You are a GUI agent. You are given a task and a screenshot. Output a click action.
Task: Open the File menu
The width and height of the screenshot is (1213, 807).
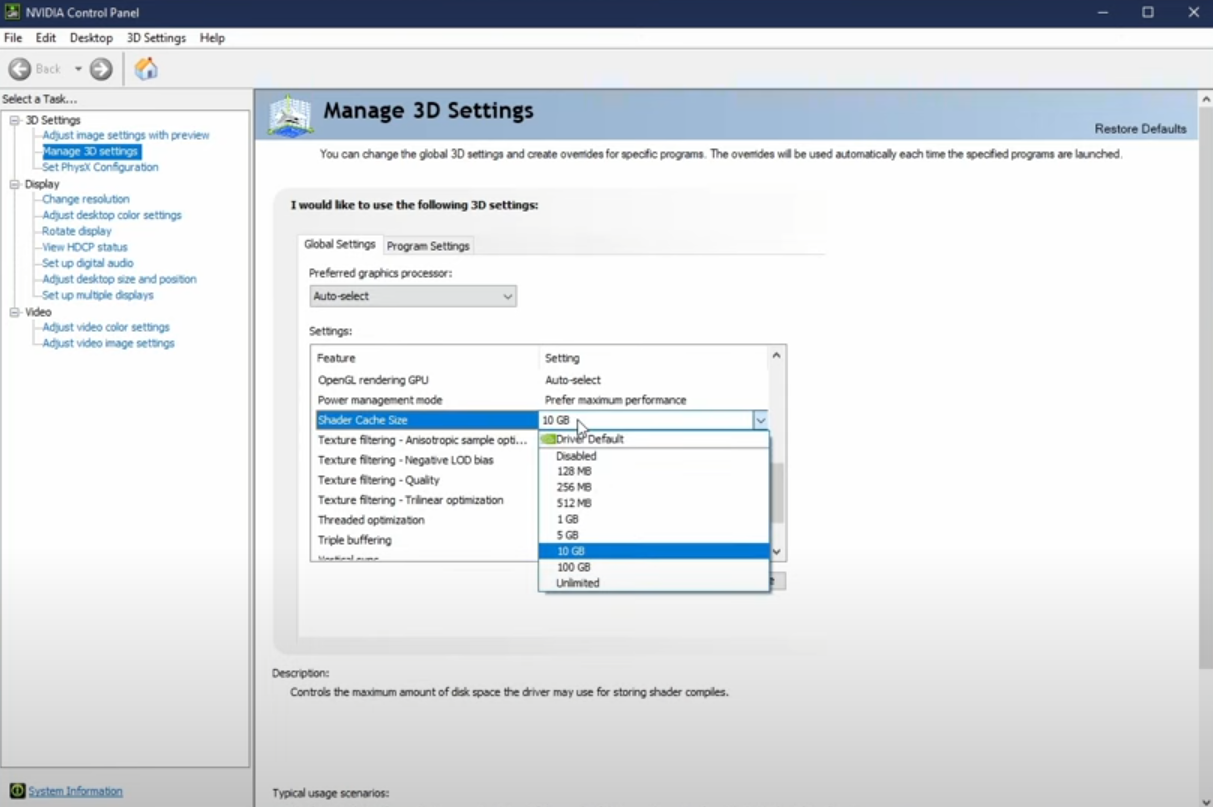click(x=13, y=38)
